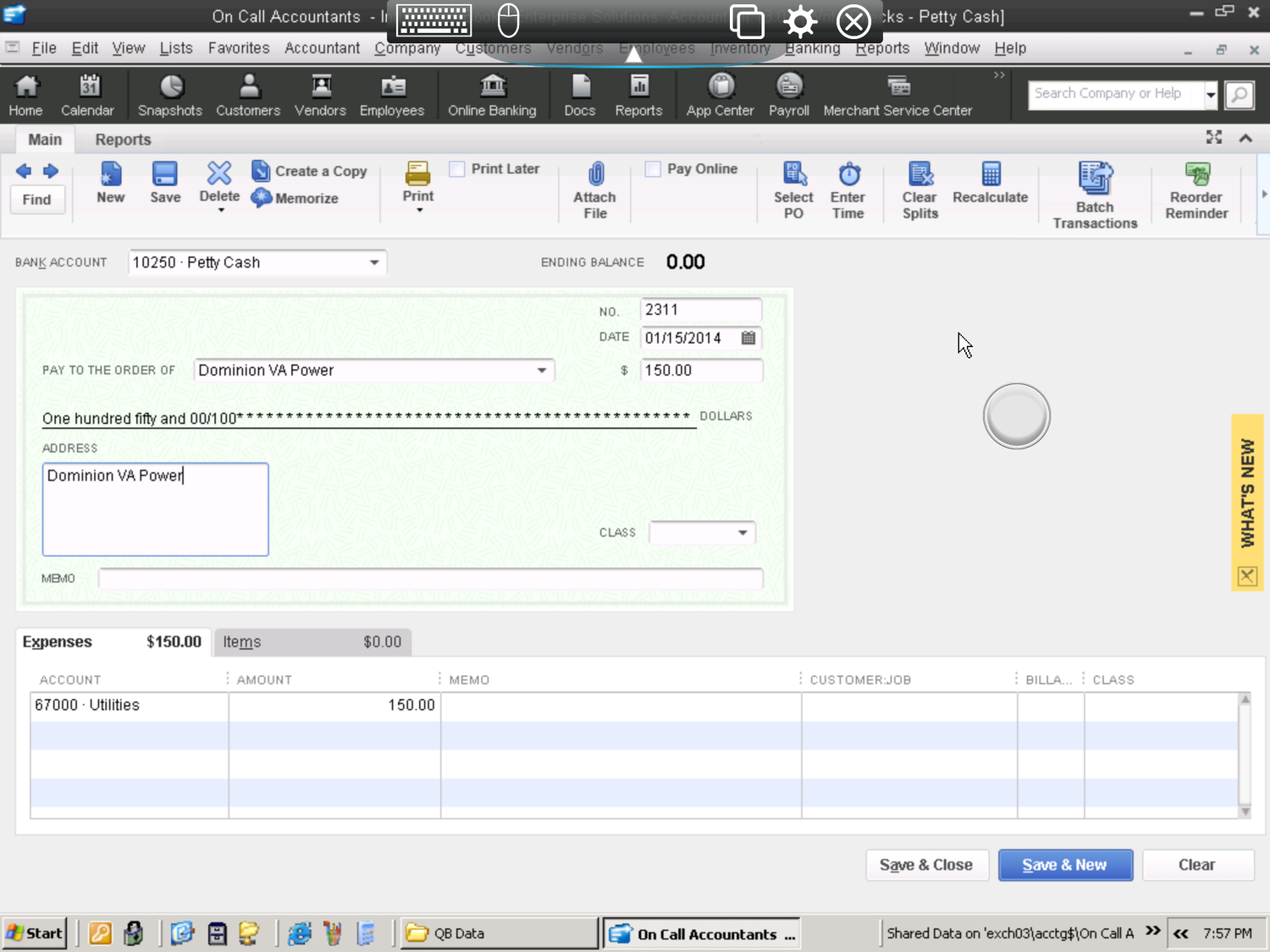Expand the Delete options arrow
The image size is (1270, 952).
[x=221, y=210]
